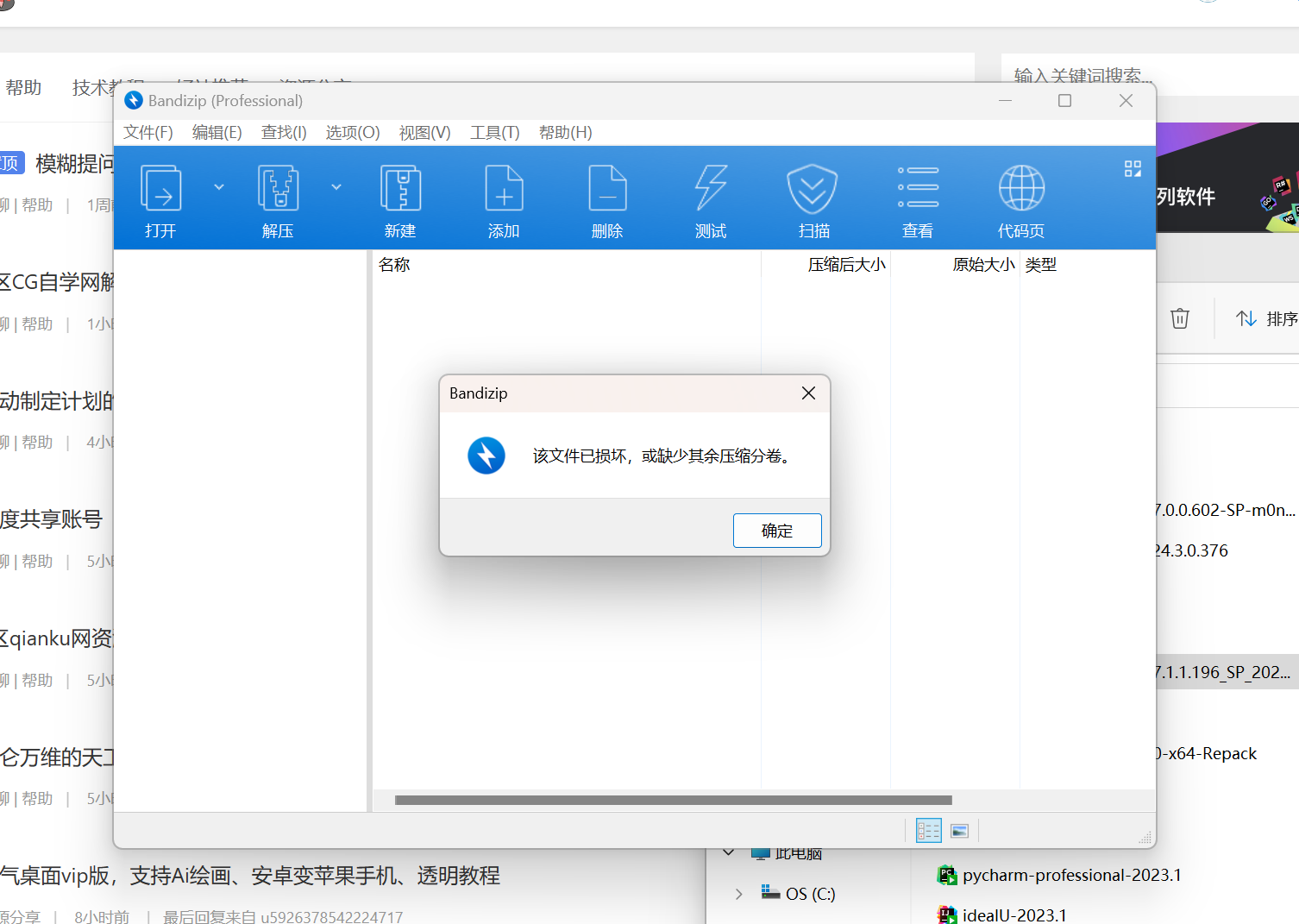Click the search keyword input field
This screenshot has height=924, width=1299.
[x=1150, y=76]
